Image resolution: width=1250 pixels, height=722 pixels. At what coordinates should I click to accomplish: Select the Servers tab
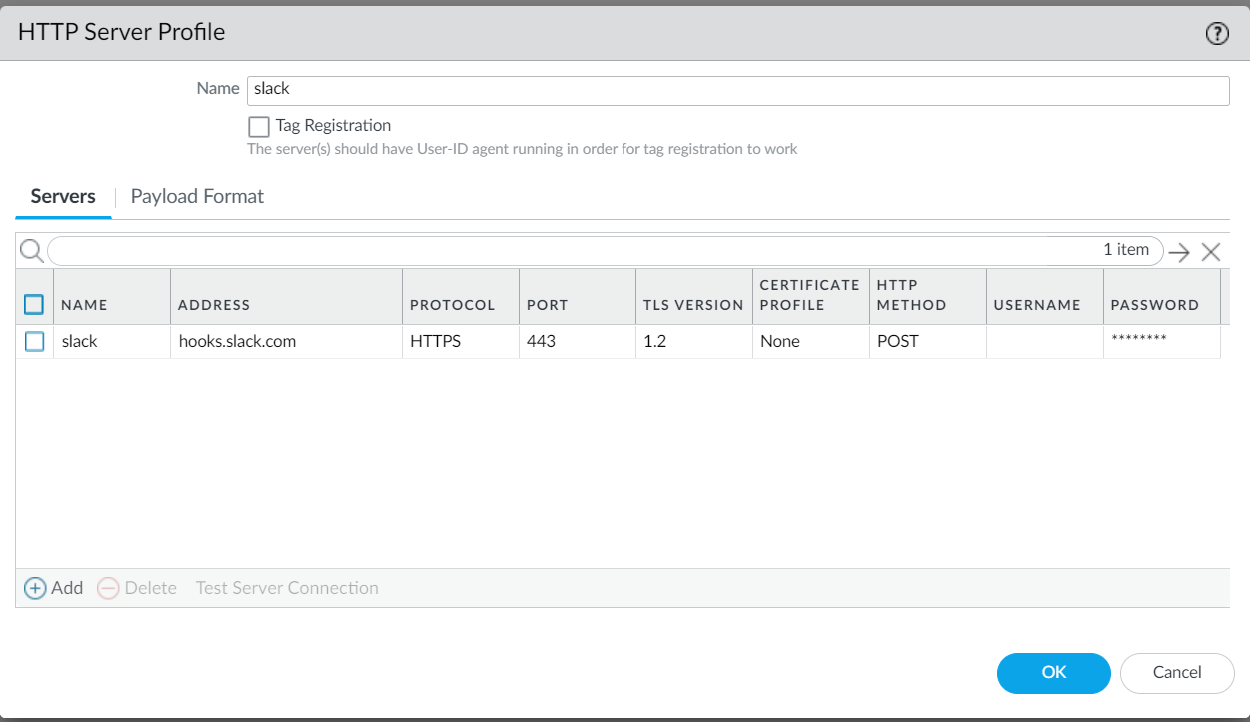pyautogui.click(x=63, y=196)
